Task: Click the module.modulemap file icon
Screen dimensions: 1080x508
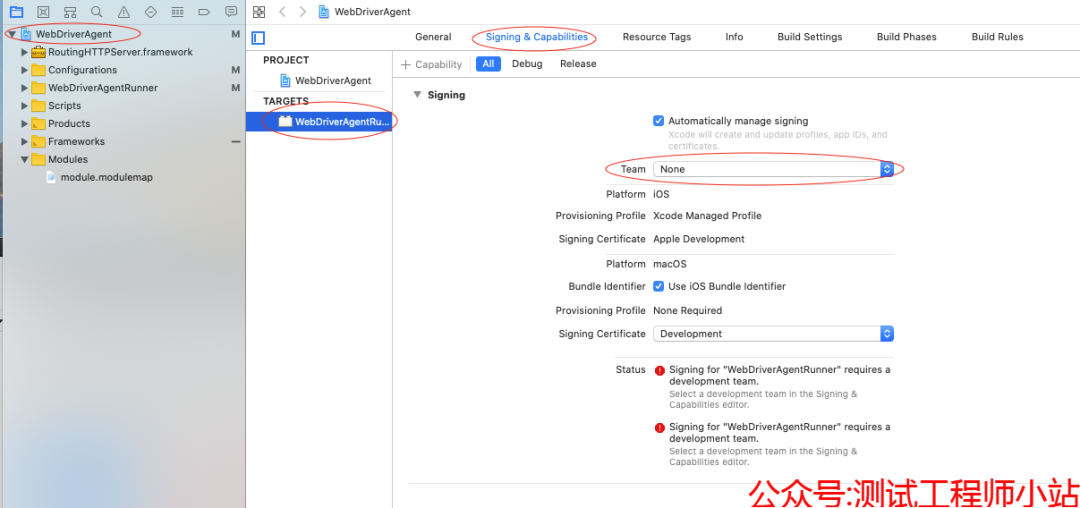Action: pyautogui.click(x=51, y=178)
